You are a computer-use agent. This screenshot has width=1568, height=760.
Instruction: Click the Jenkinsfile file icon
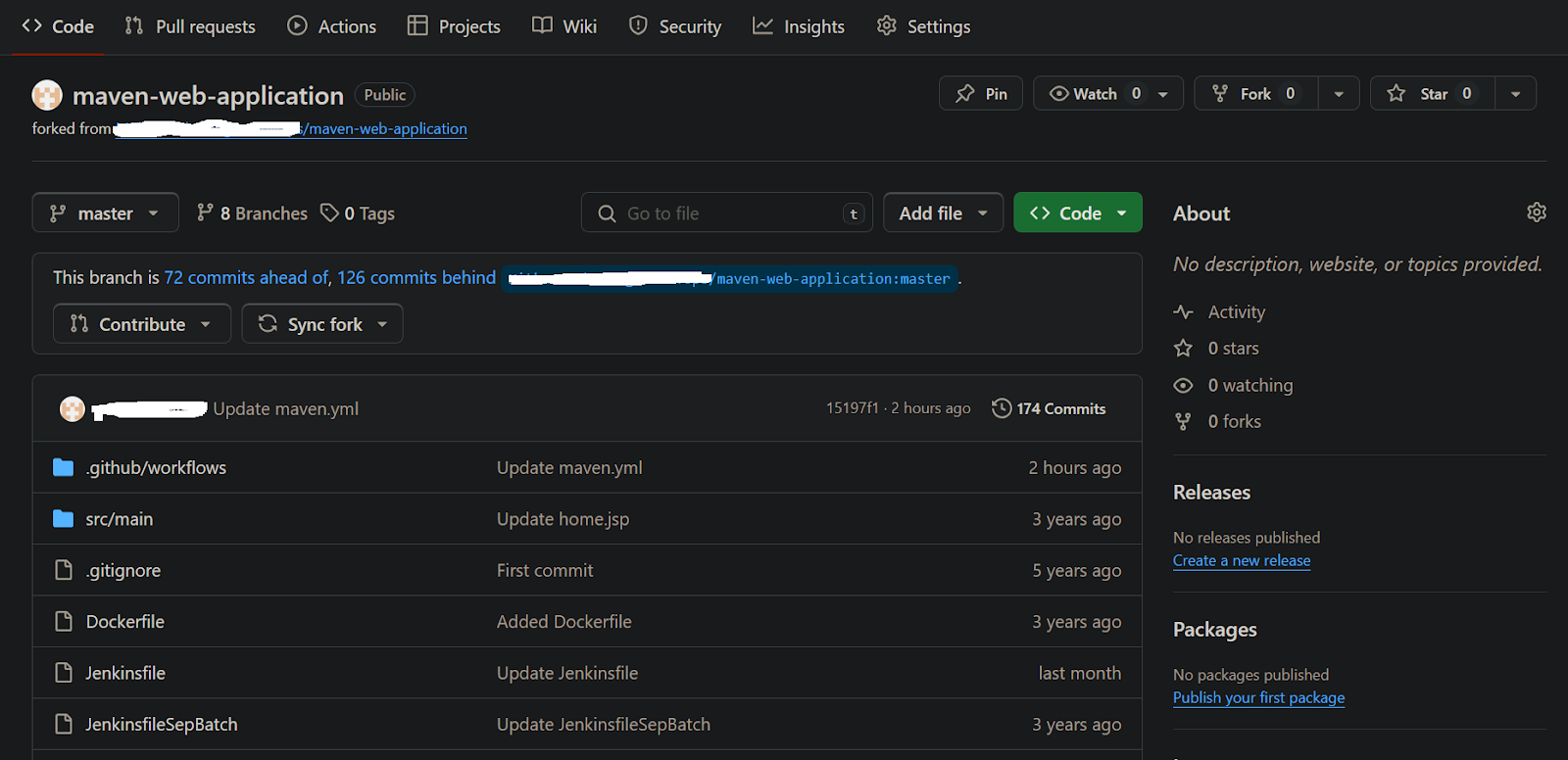(64, 673)
